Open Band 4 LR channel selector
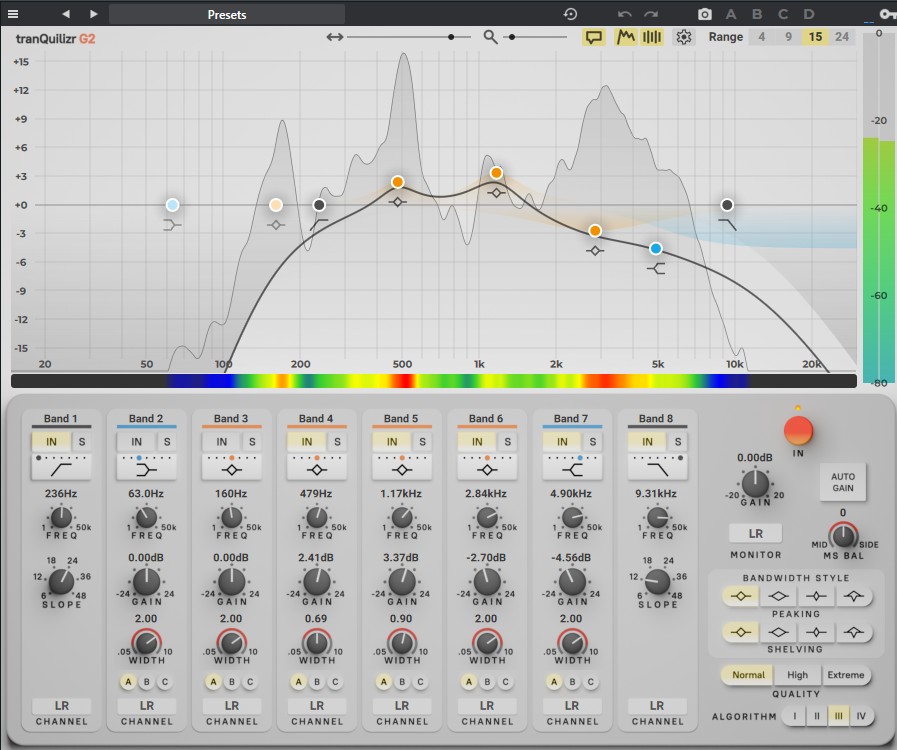897x750 pixels. pos(317,706)
